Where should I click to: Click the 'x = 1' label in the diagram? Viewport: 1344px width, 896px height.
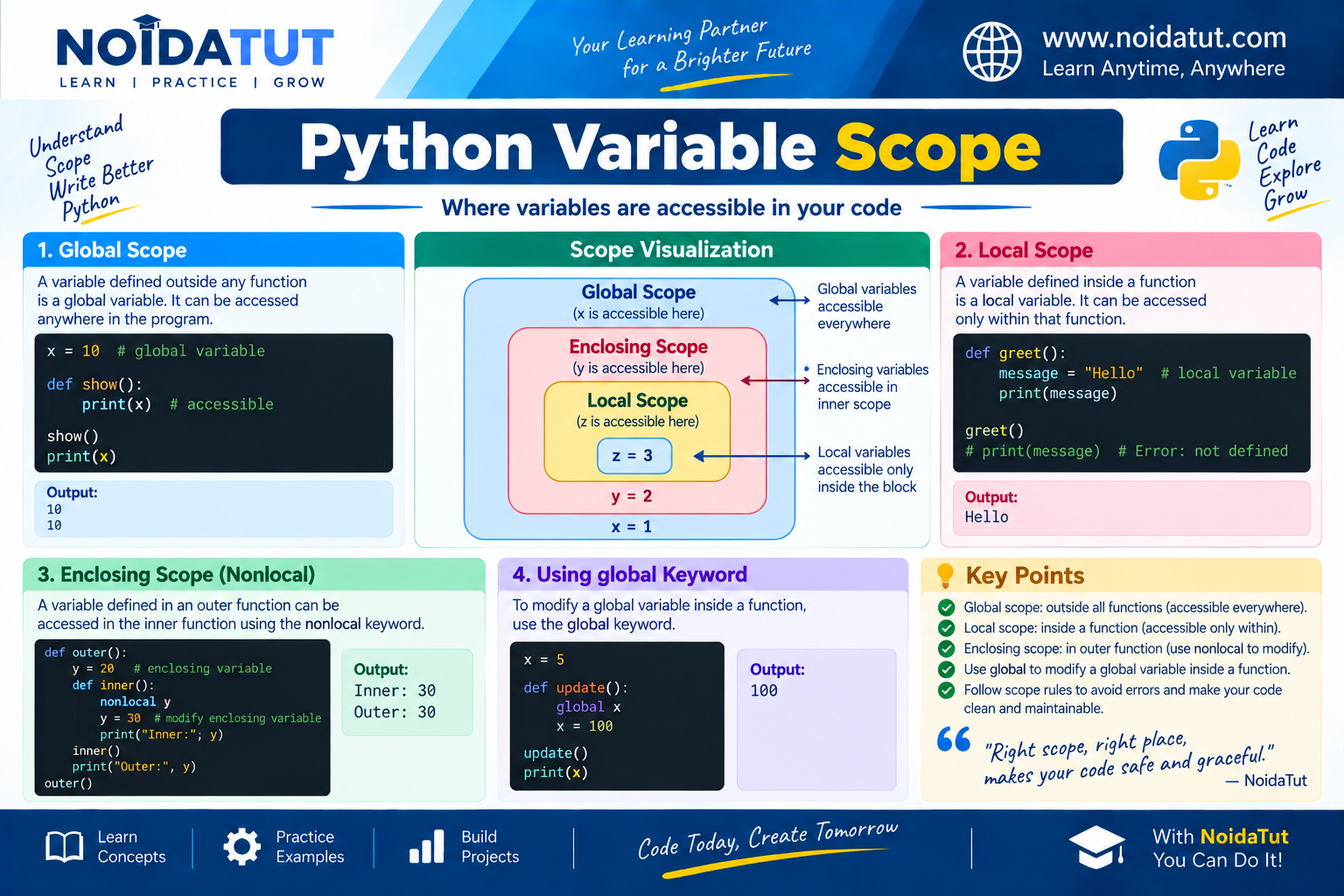pos(632,527)
